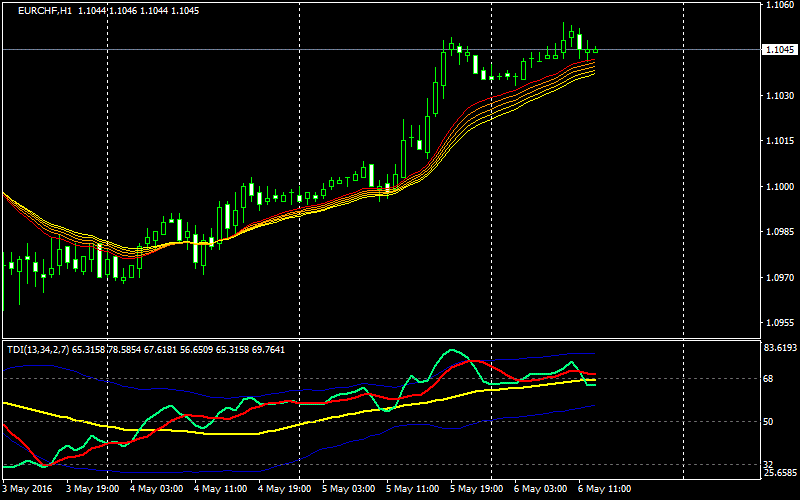Click the 1.1015 price axis label

point(779,141)
